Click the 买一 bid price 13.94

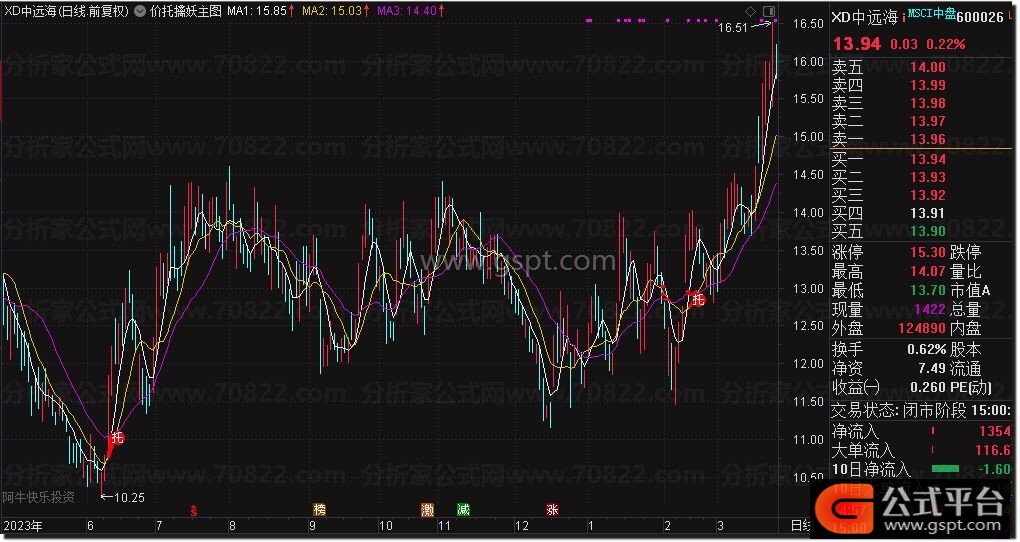[928, 159]
